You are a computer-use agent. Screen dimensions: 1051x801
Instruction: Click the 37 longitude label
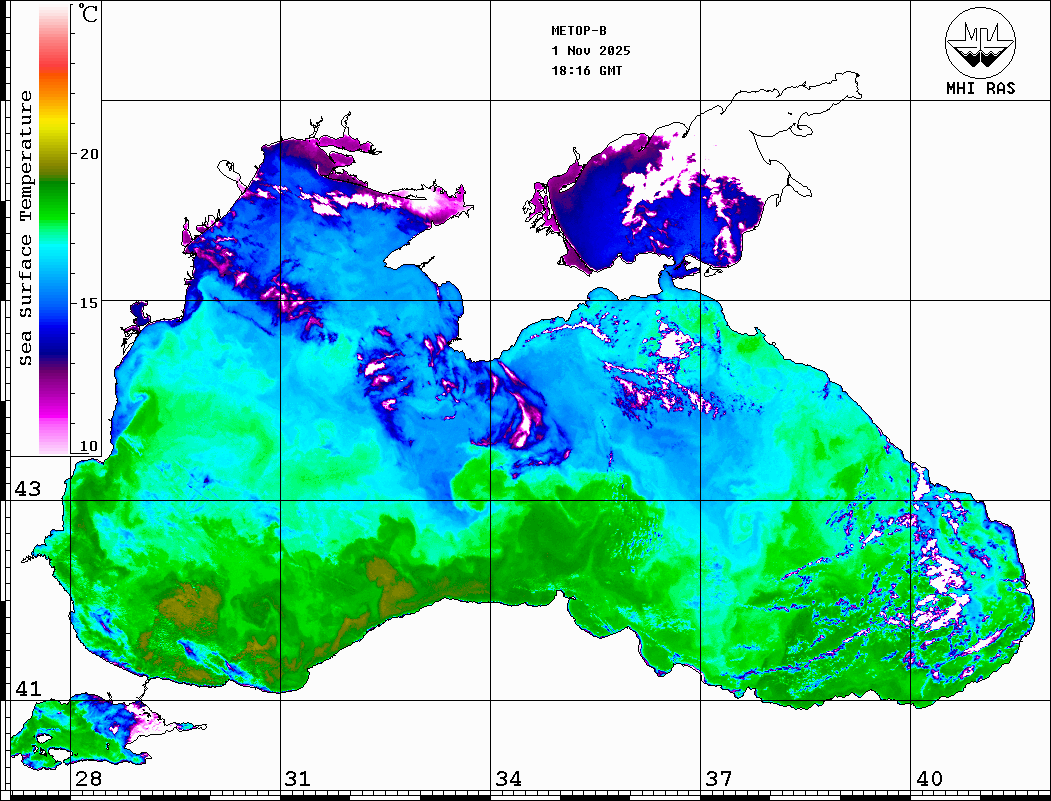[718, 779]
